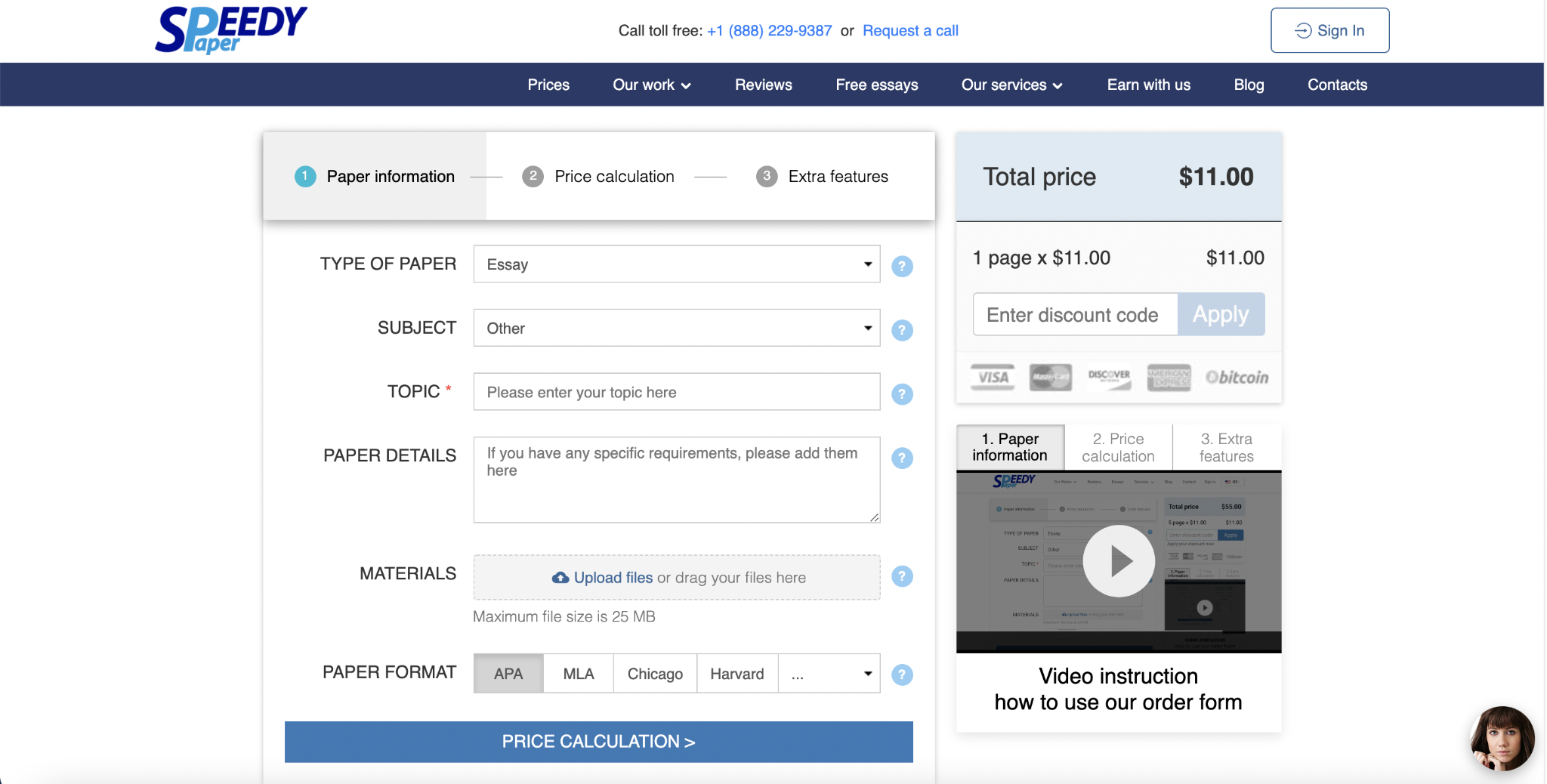The image size is (1547, 784).
Task: Click the upload cloud icon
Action: (x=560, y=578)
